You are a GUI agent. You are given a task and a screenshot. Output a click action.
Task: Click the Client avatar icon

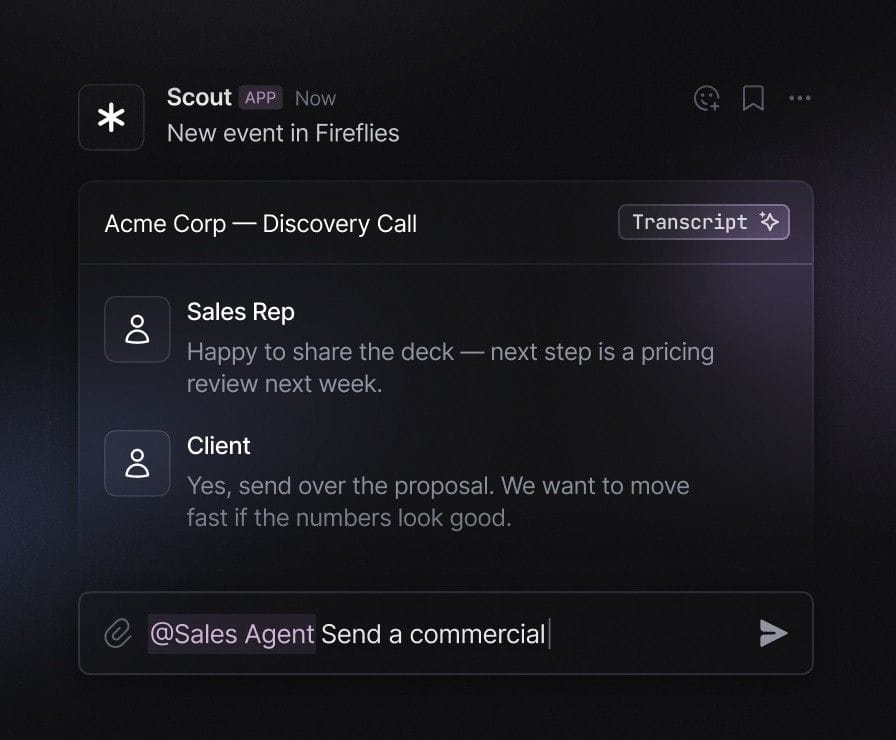click(137, 463)
